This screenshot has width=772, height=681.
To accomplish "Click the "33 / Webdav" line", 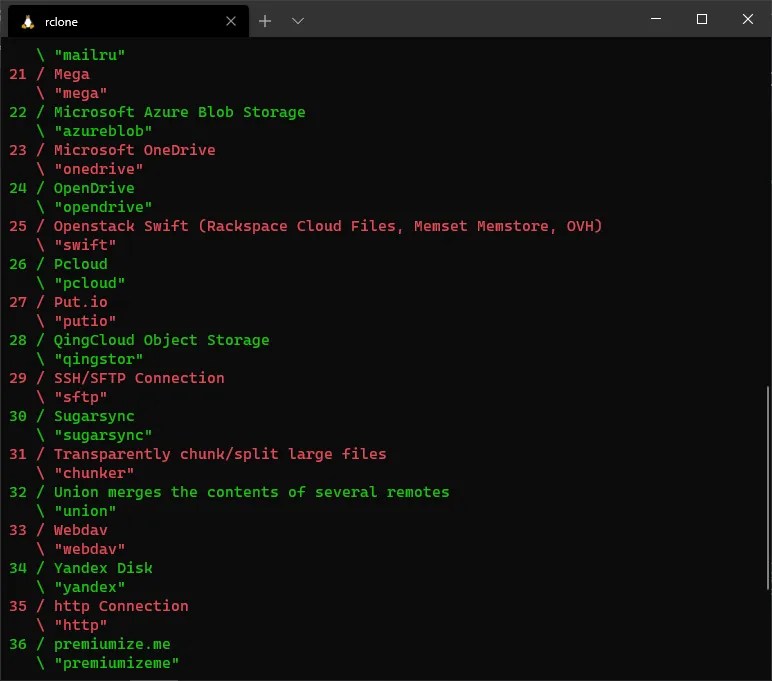I will coord(58,530).
